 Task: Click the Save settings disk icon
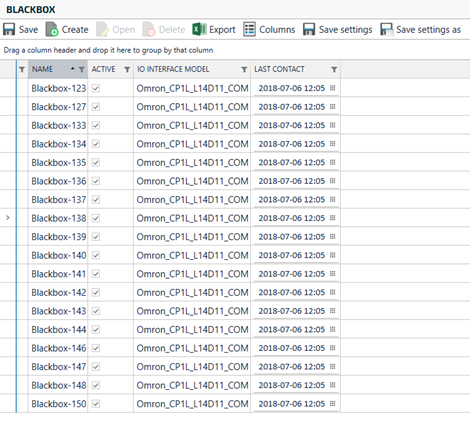point(309,29)
